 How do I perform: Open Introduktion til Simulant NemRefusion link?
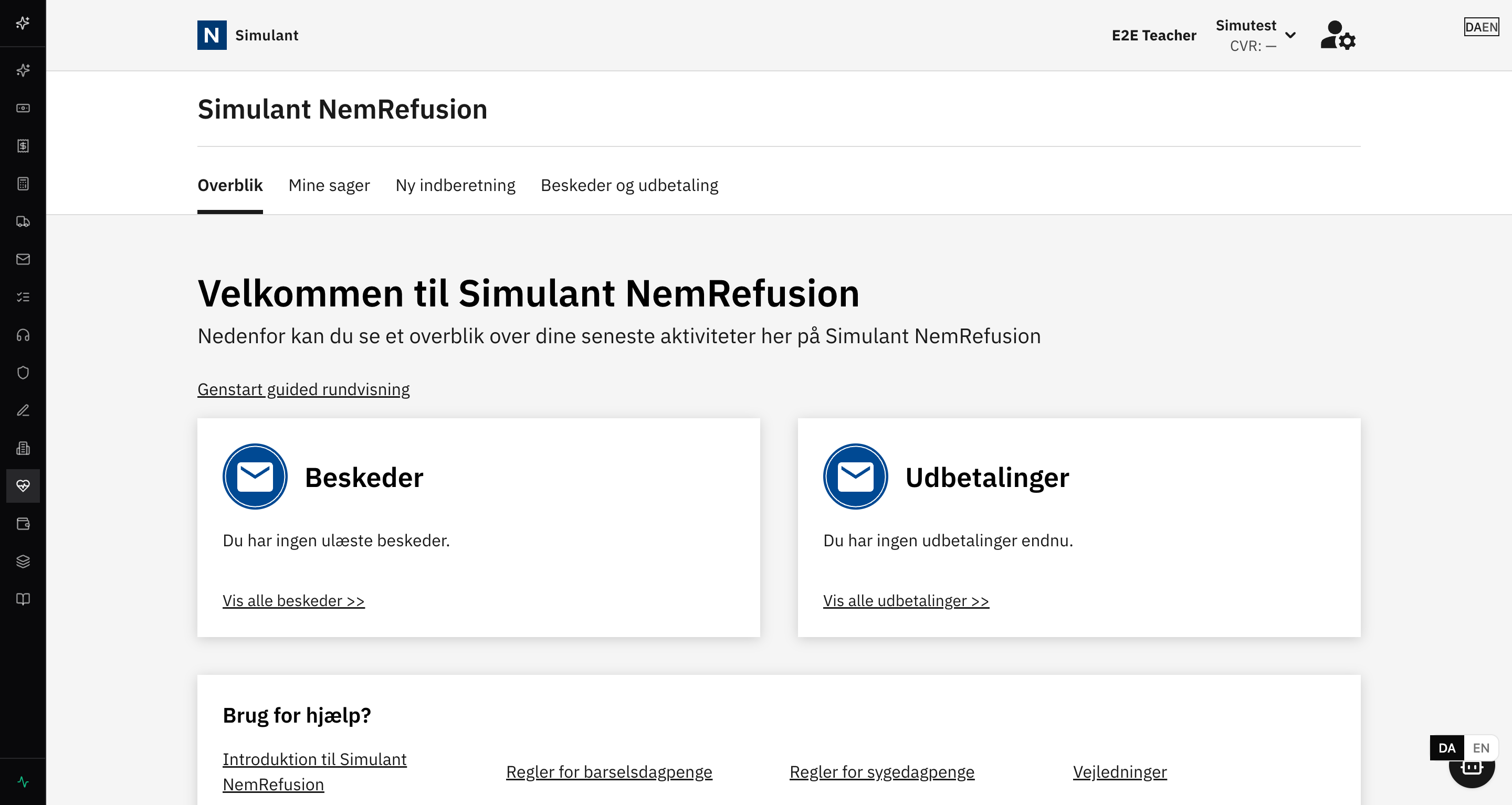click(314, 771)
